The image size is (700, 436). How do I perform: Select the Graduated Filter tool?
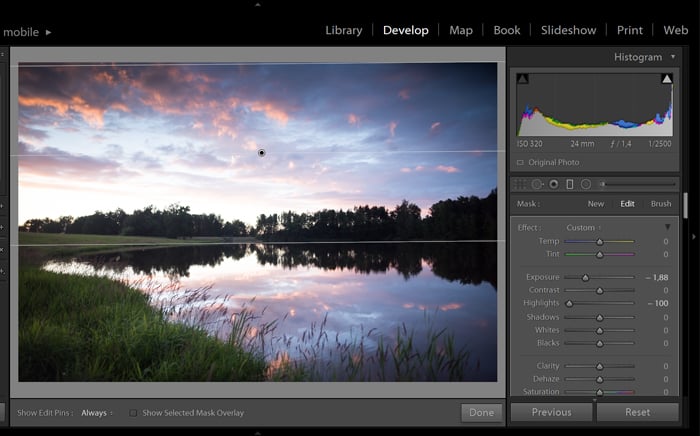[570, 184]
